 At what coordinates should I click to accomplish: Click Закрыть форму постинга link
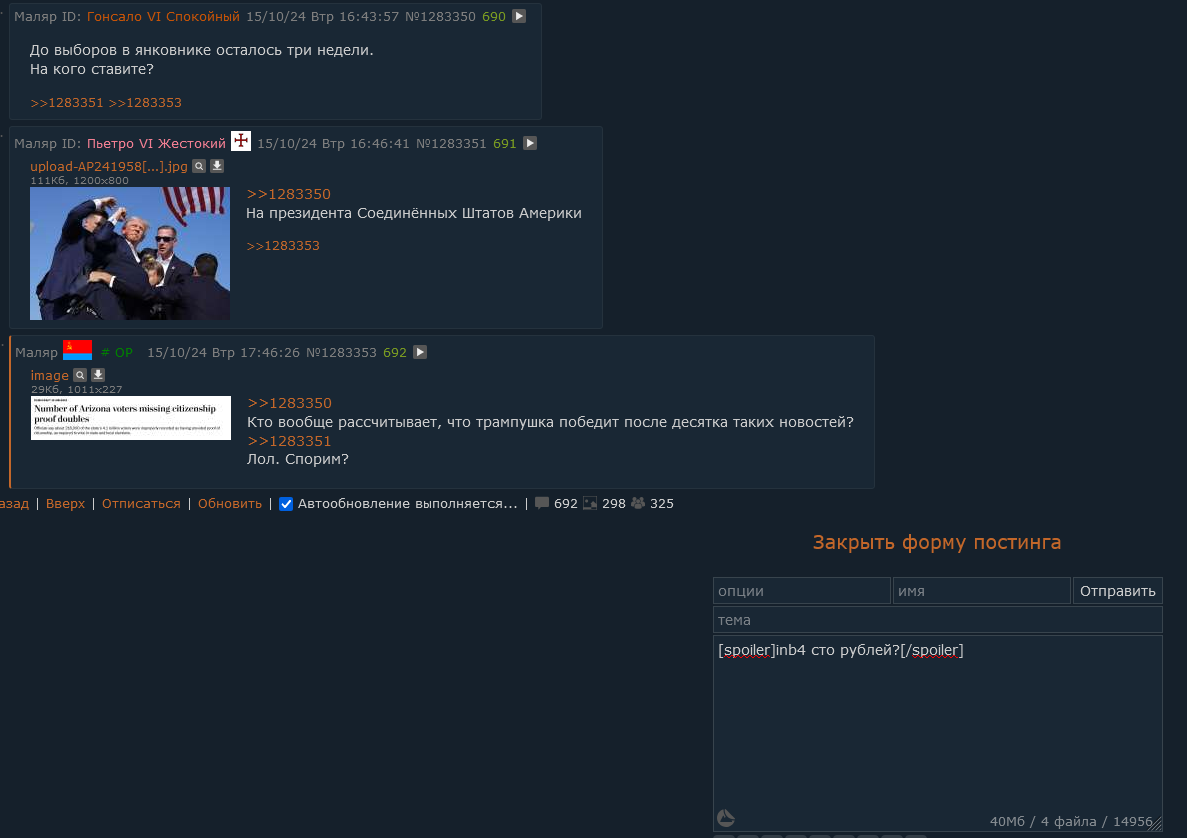936,542
